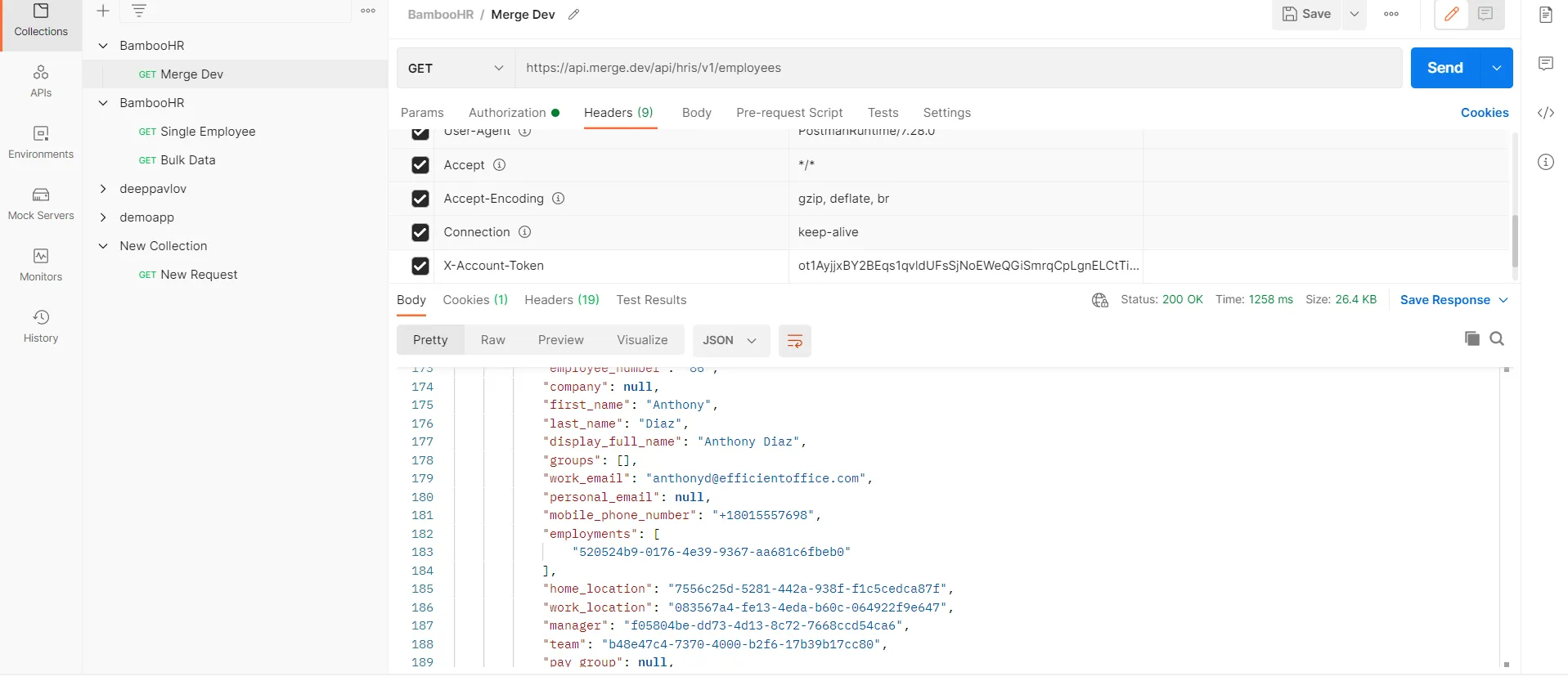The image size is (1568, 681).
Task: Switch to build mode pencil icon
Action: click(x=1452, y=14)
